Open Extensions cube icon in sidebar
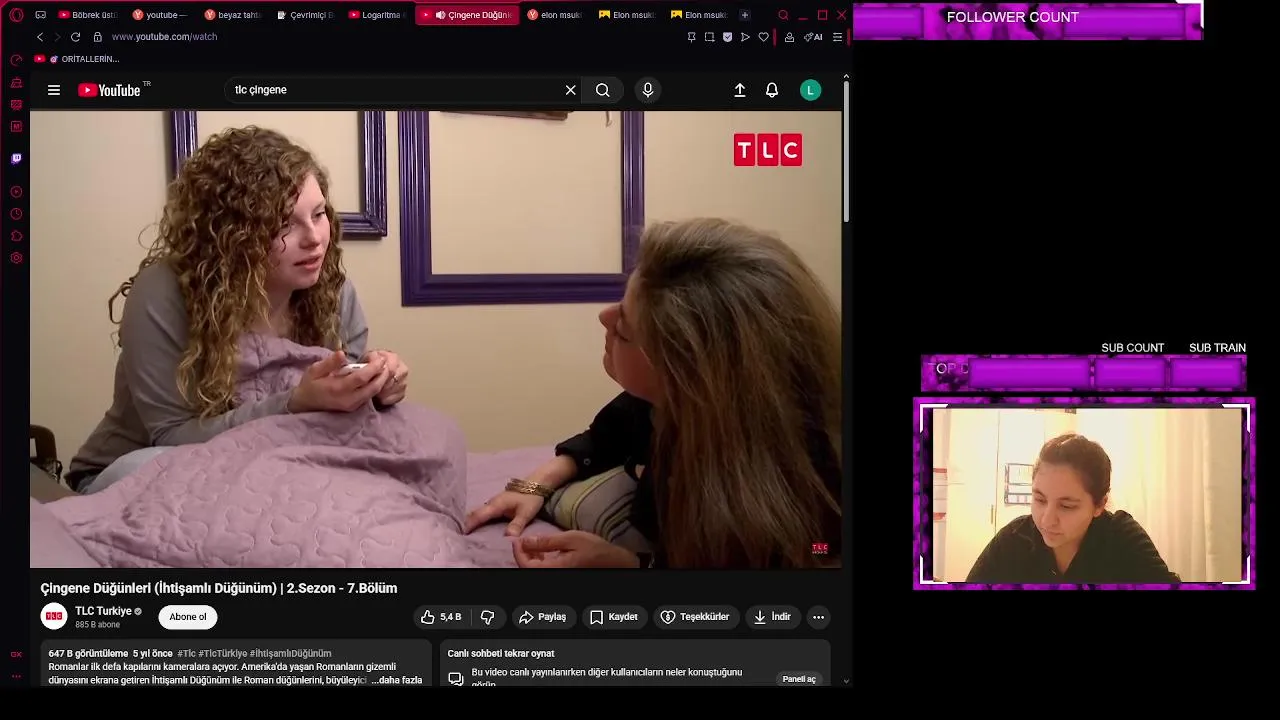1280x720 pixels. (16, 236)
